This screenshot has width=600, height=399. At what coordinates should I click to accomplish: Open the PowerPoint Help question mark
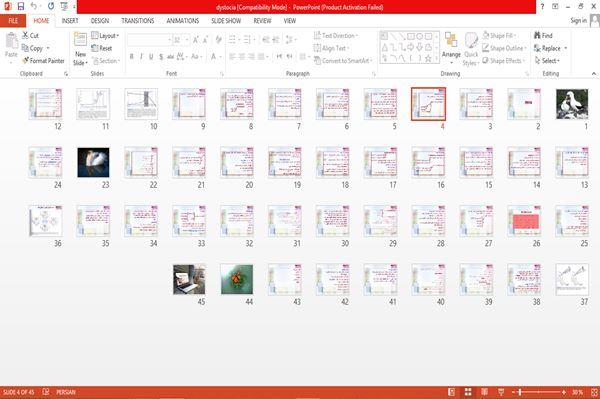pos(542,6)
